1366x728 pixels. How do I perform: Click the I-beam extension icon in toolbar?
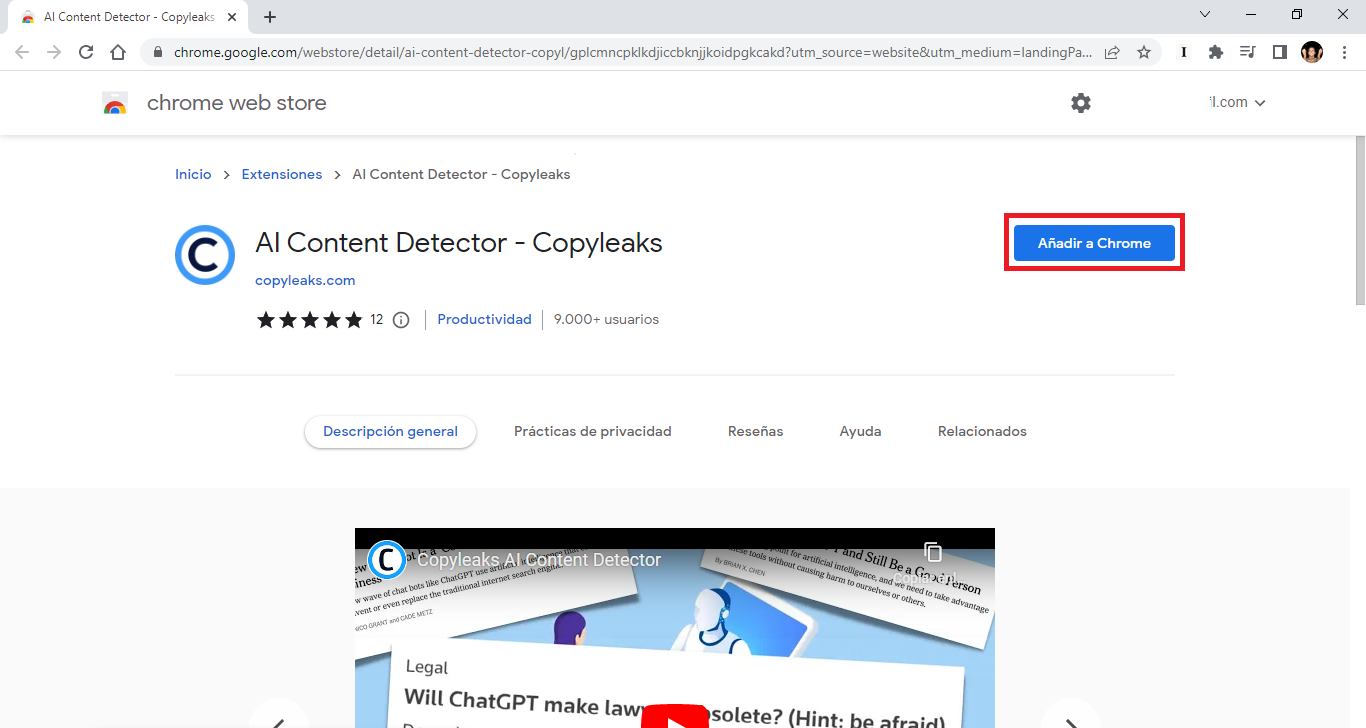(x=1184, y=52)
